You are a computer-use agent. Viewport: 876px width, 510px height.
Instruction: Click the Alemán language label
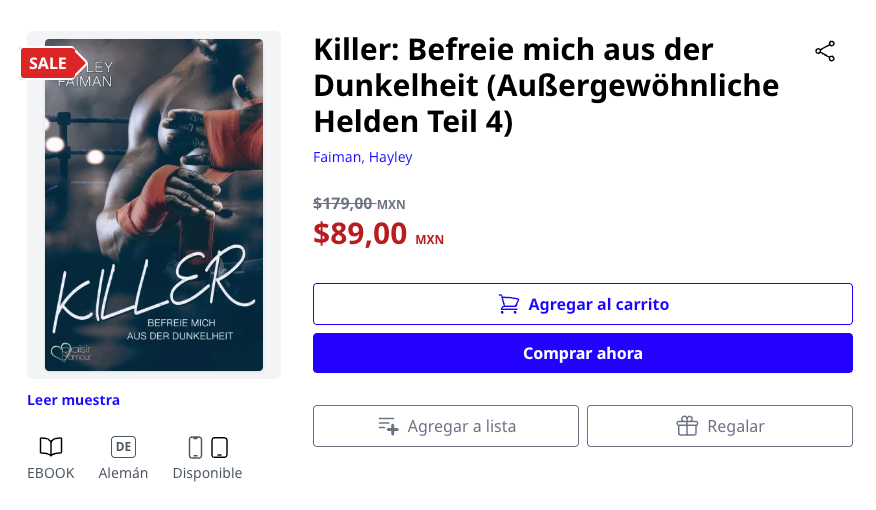[x=123, y=473]
